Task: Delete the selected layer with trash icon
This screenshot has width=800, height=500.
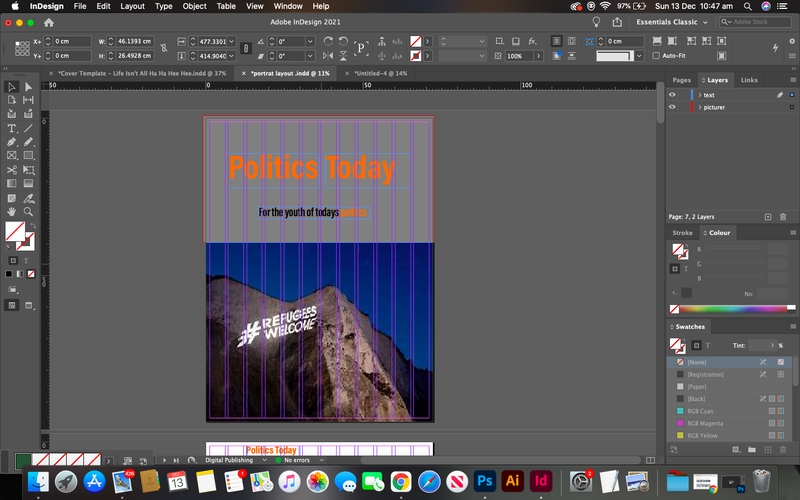Action: [x=783, y=217]
